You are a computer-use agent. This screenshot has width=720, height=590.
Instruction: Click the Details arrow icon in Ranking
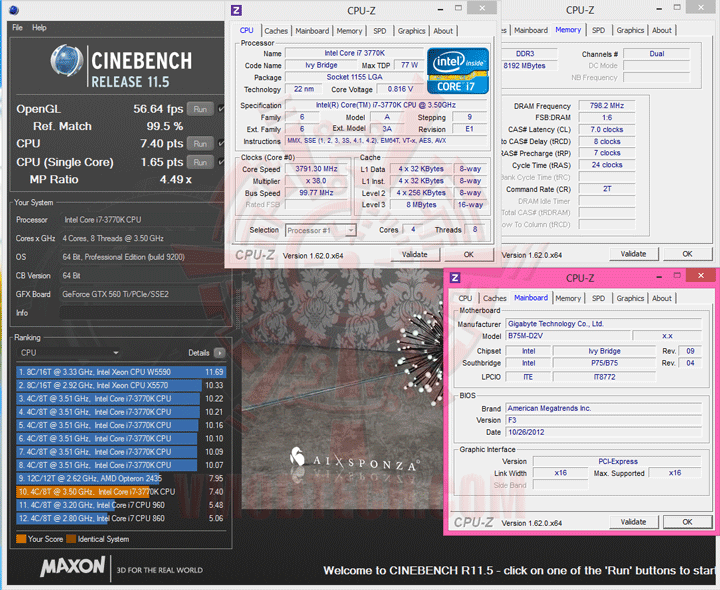(219, 353)
